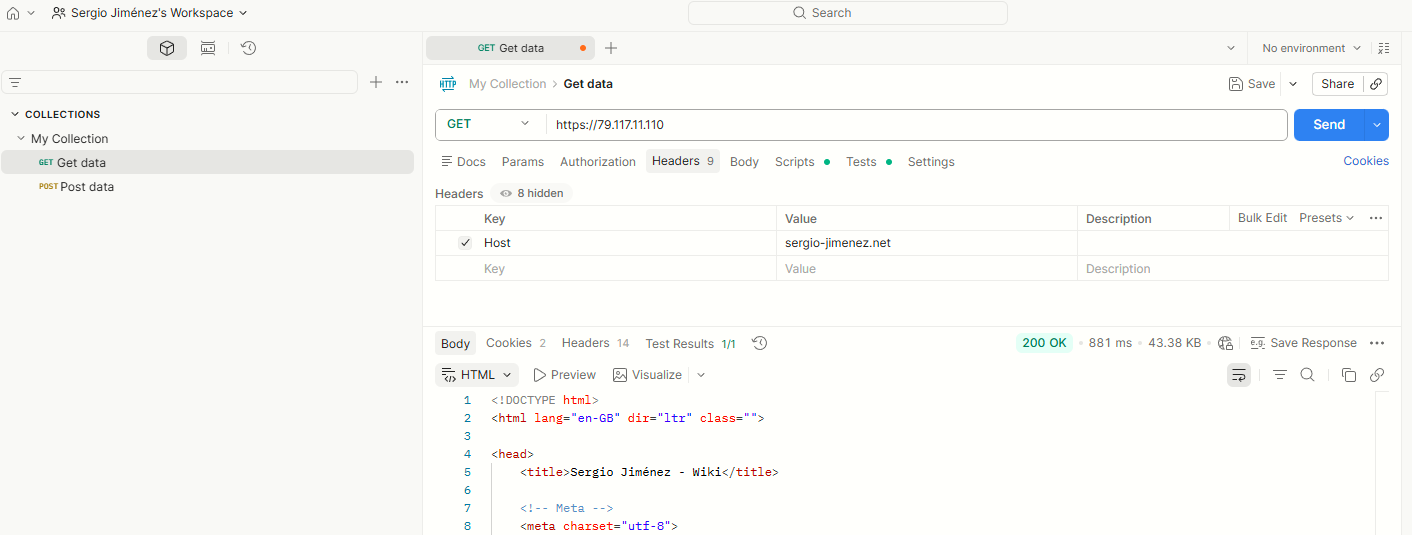
Task: Copy request link with Share link icon
Action: [x=1376, y=84]
